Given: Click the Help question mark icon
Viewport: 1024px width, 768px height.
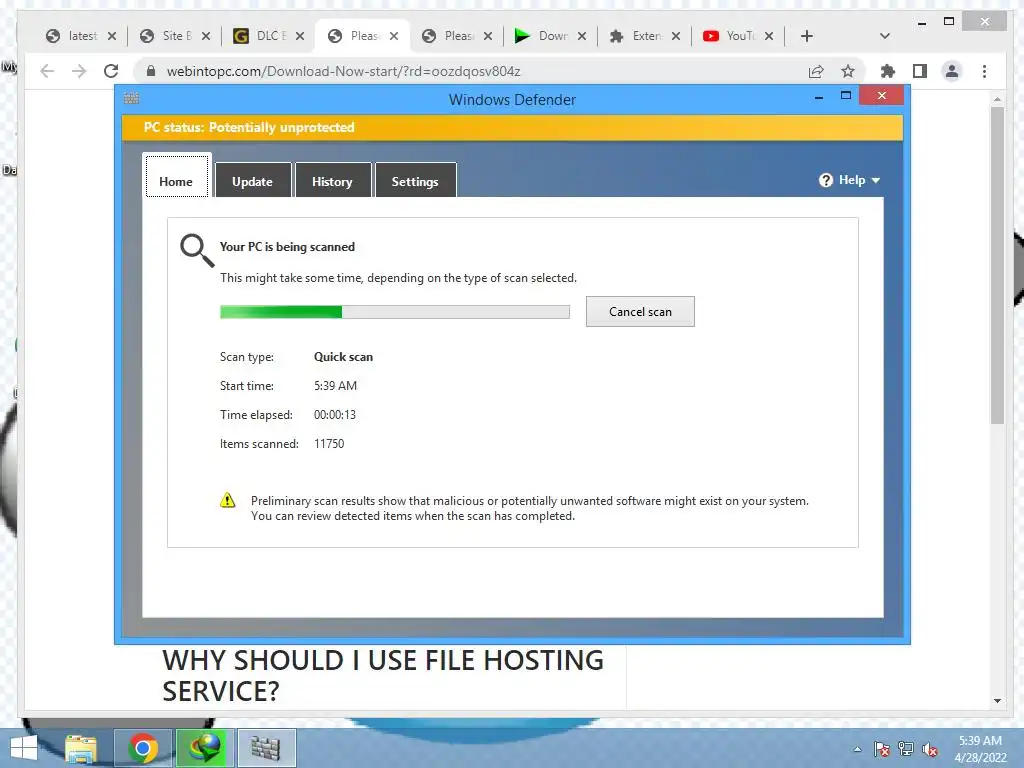Looking at the screenshot, I should (825, 180).
